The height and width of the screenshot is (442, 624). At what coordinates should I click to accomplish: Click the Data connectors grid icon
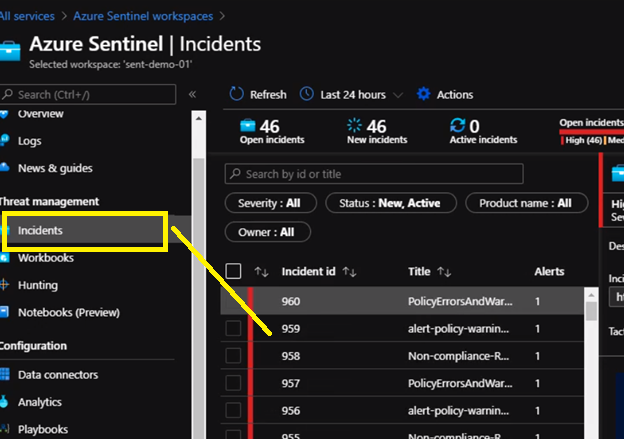4,374
